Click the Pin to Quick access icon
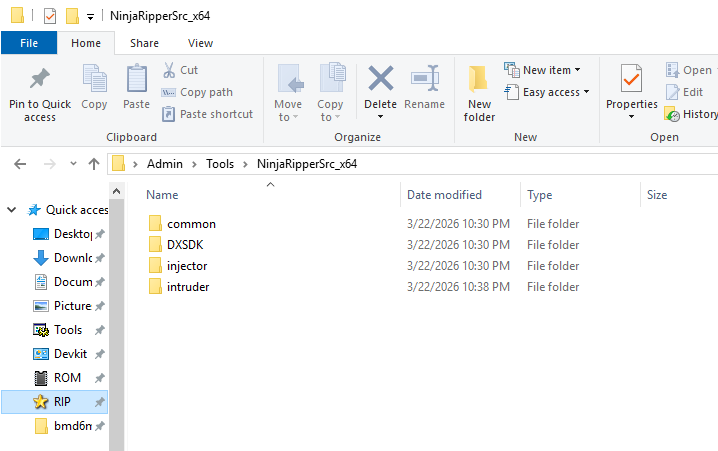This screenshot has width=718, height=451. (x=40, y=78)
